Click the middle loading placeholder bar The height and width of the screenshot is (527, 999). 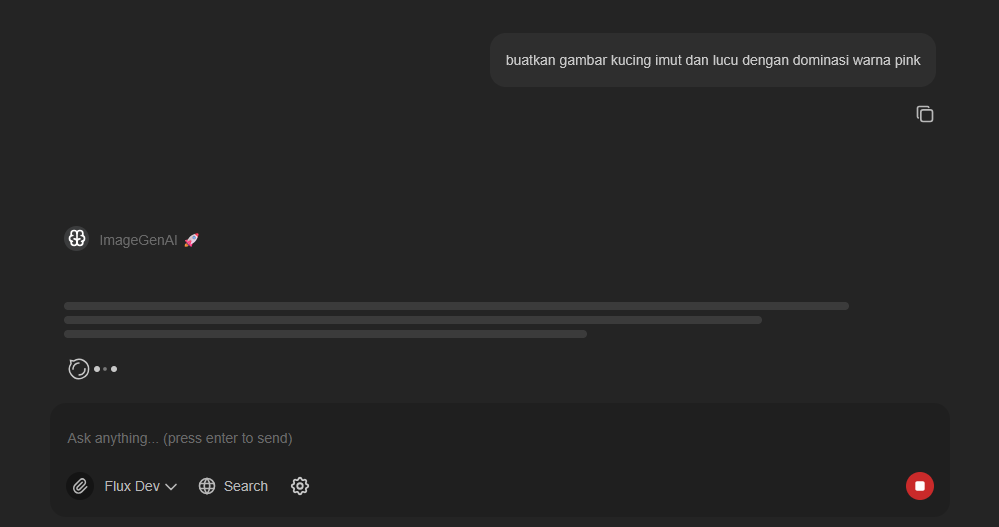pos(412,320)
